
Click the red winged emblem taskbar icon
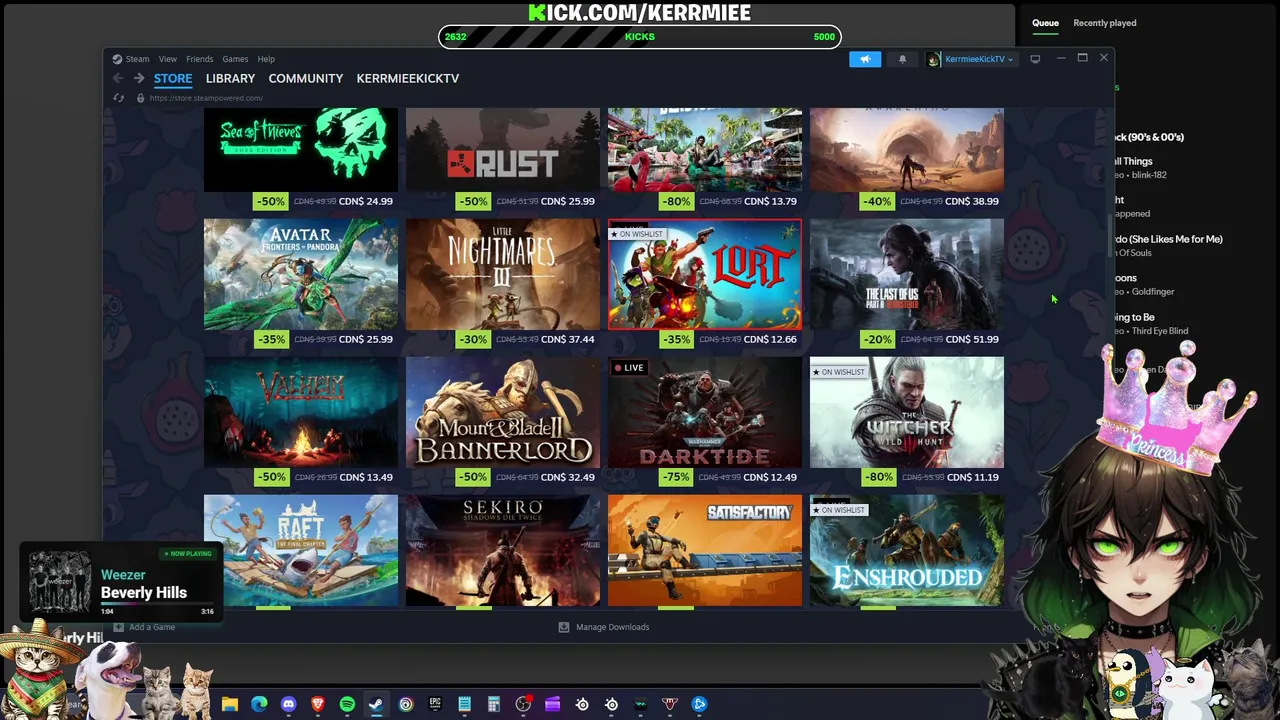(x=670, y=704)
